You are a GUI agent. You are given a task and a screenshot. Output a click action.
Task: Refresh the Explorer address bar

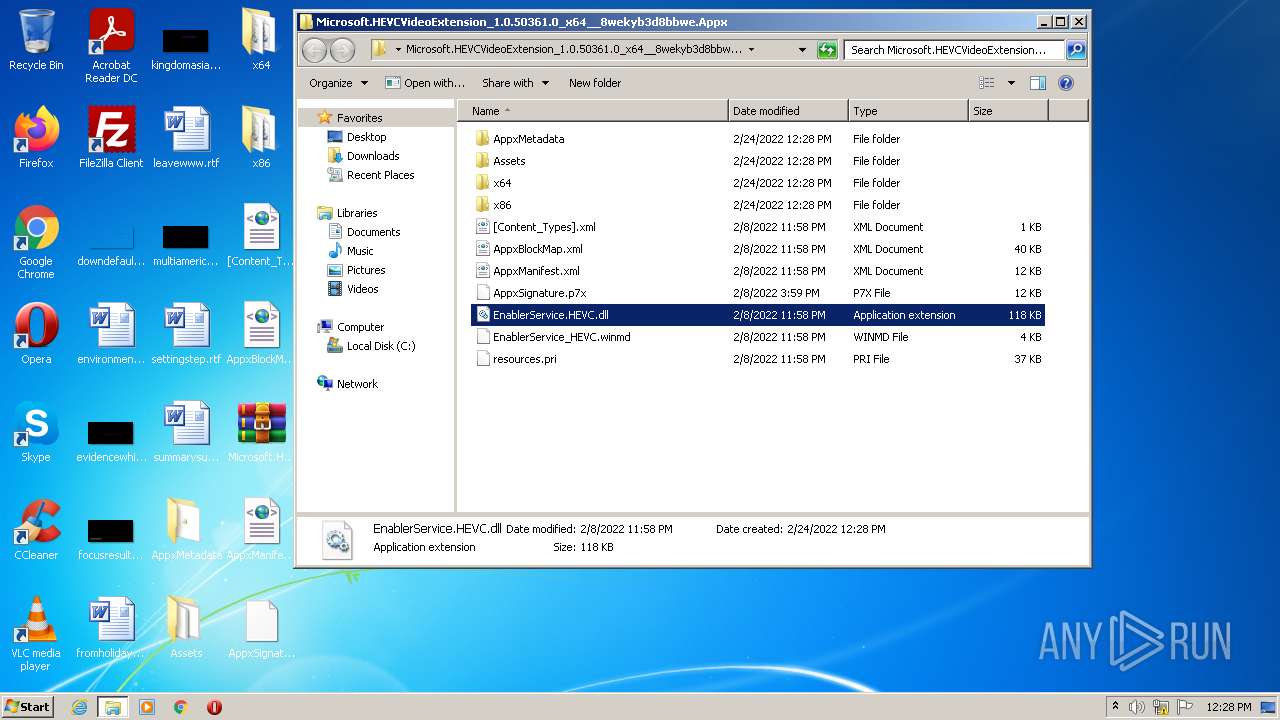click(827, 49)
